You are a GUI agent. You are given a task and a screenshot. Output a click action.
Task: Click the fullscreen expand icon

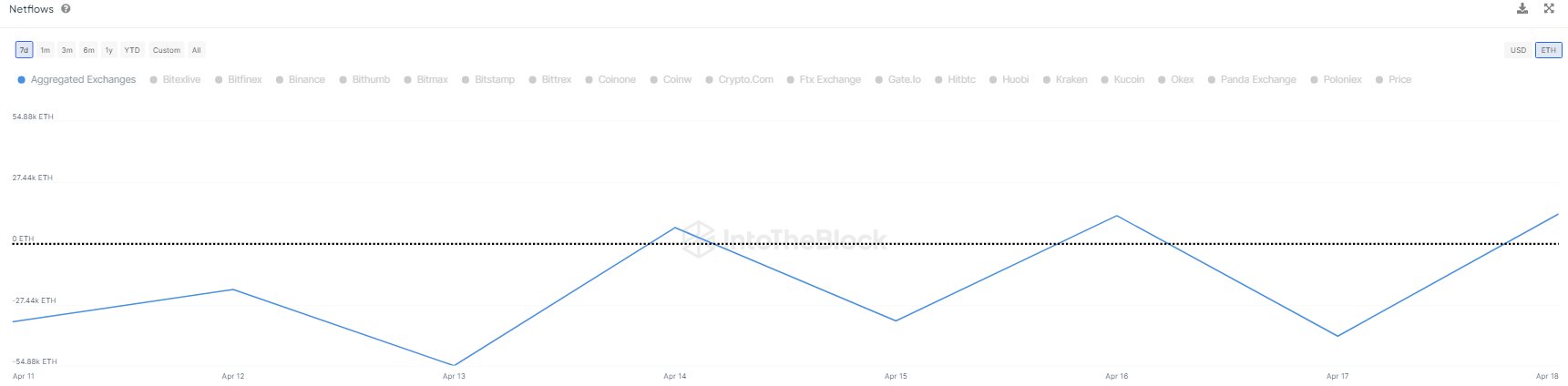point(1549,8)
